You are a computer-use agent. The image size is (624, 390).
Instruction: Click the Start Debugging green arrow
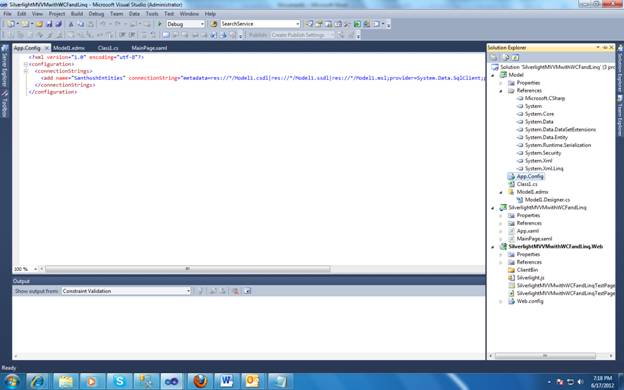tap(160, 24)
